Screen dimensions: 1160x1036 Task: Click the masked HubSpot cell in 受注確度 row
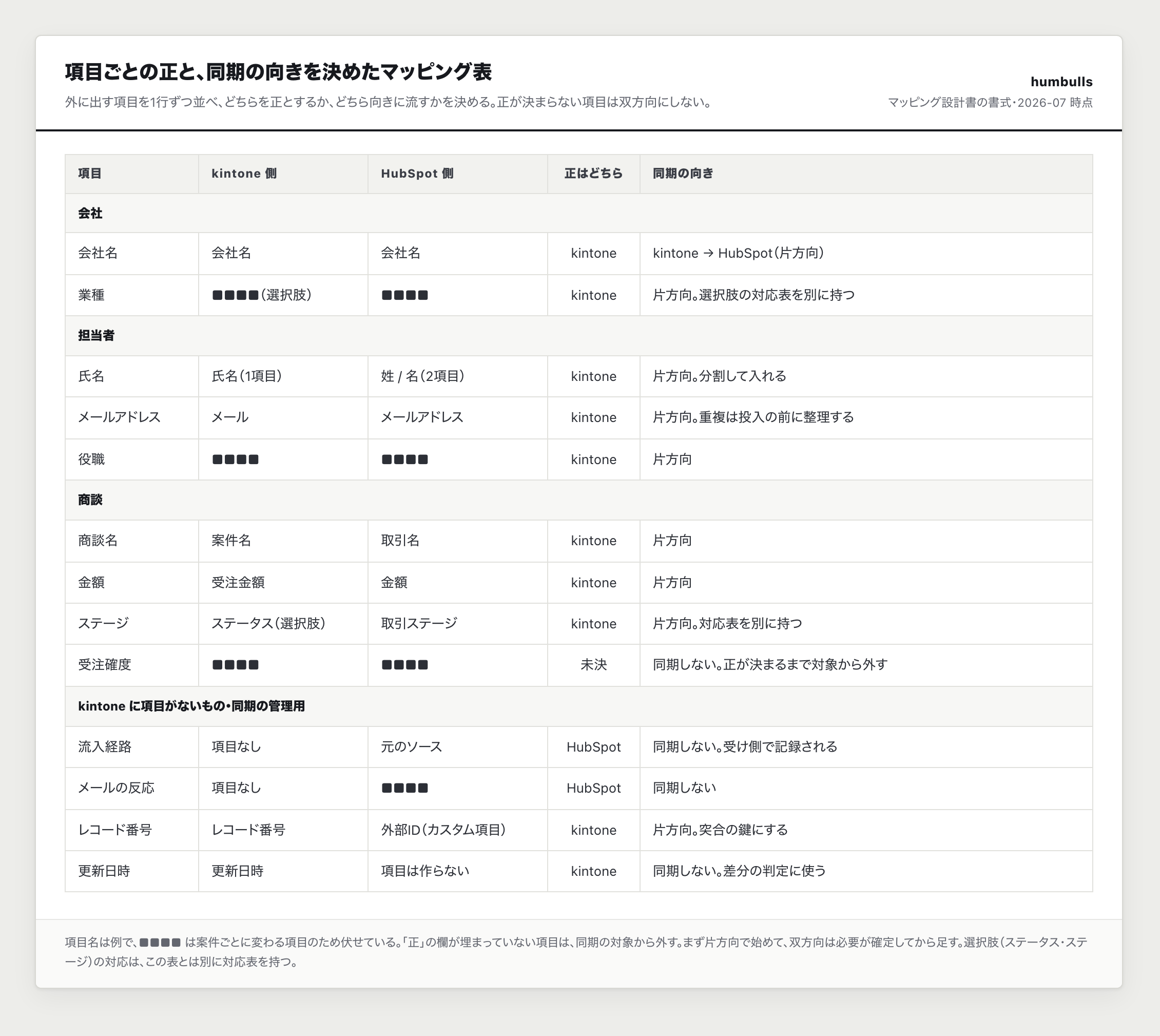click(x=458, y=665)
